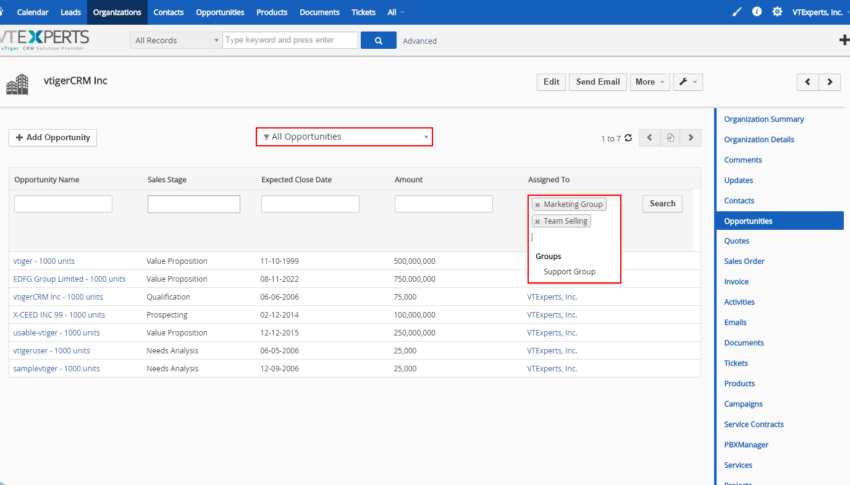
Task: Open Service Contracts in sidebar
Action: click(x=754, y=424)
